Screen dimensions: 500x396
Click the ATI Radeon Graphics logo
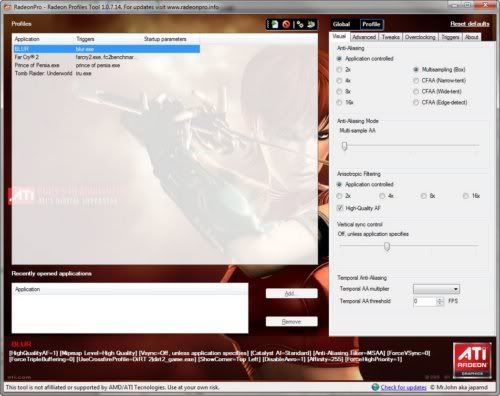click(x=472, y=361)
